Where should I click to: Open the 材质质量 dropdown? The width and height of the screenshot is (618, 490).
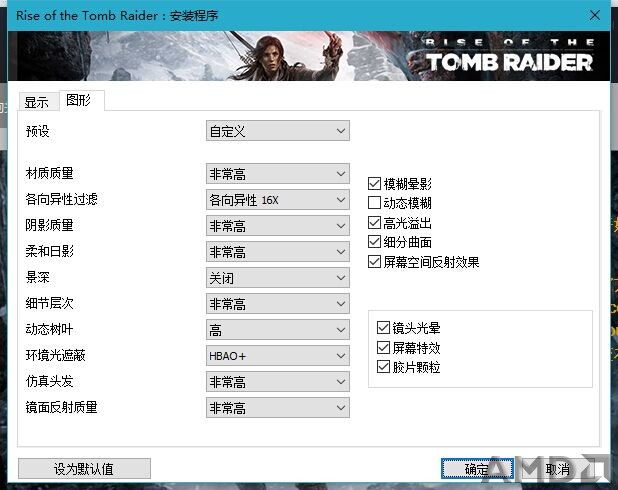point(277,173)
